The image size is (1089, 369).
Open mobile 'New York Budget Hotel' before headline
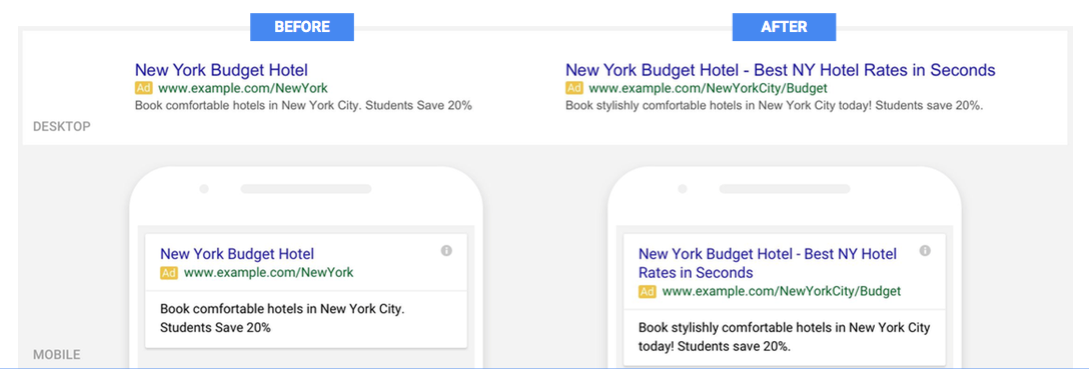coord(237,254)
